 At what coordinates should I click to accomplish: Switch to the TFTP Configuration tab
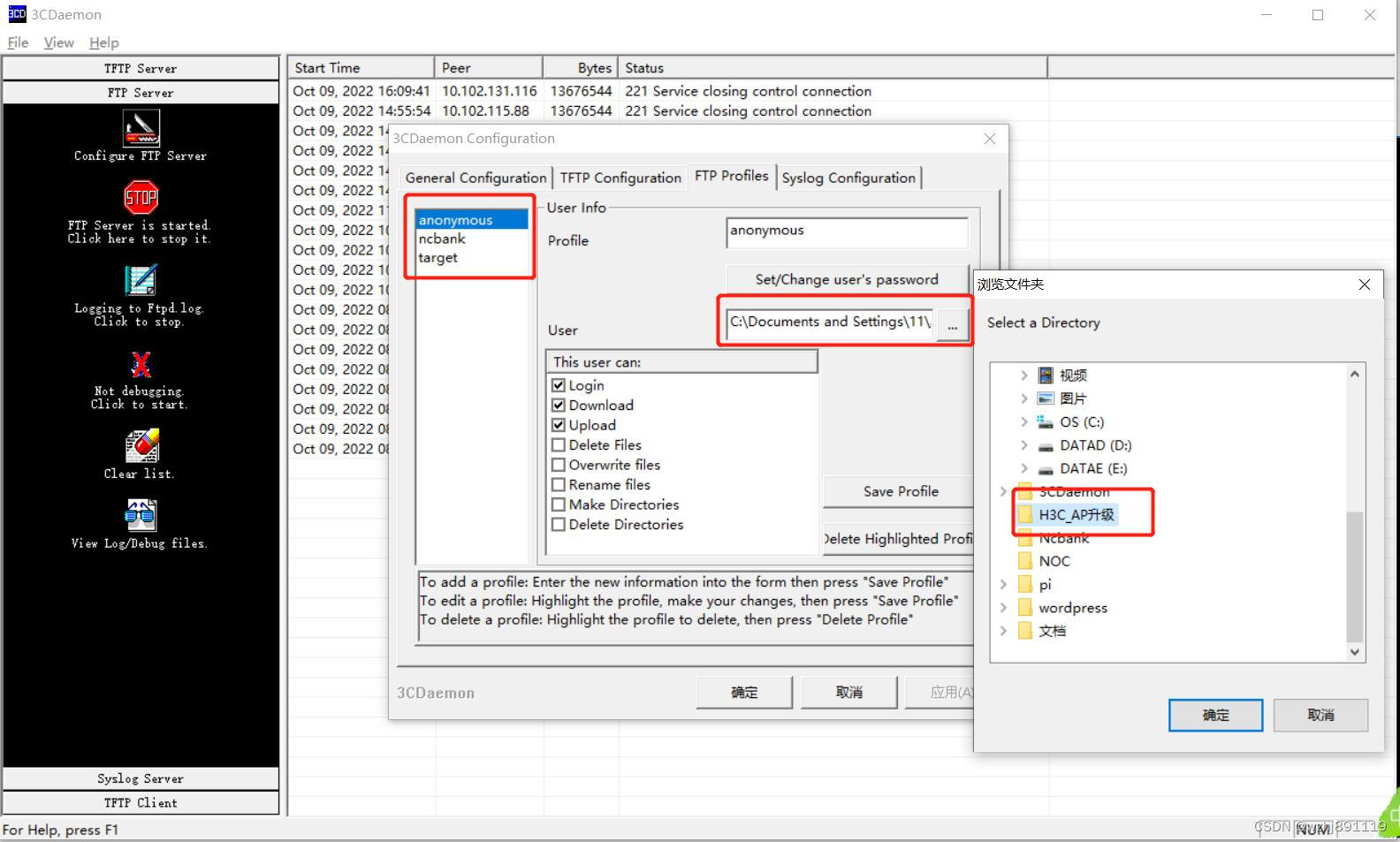coord(620,178)
